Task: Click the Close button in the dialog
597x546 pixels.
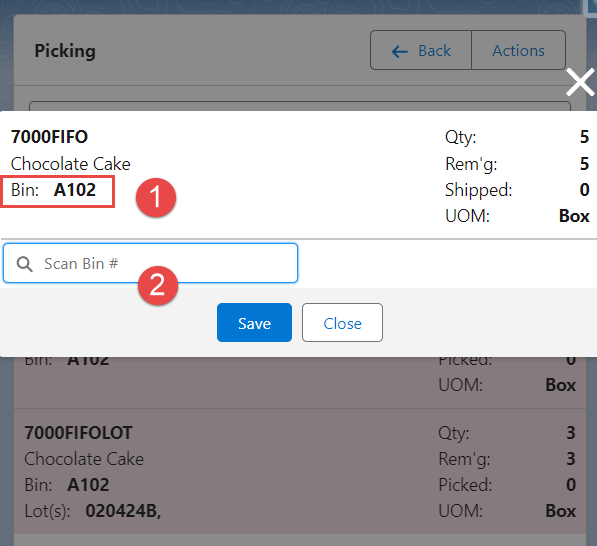Action: click(342, 322)
